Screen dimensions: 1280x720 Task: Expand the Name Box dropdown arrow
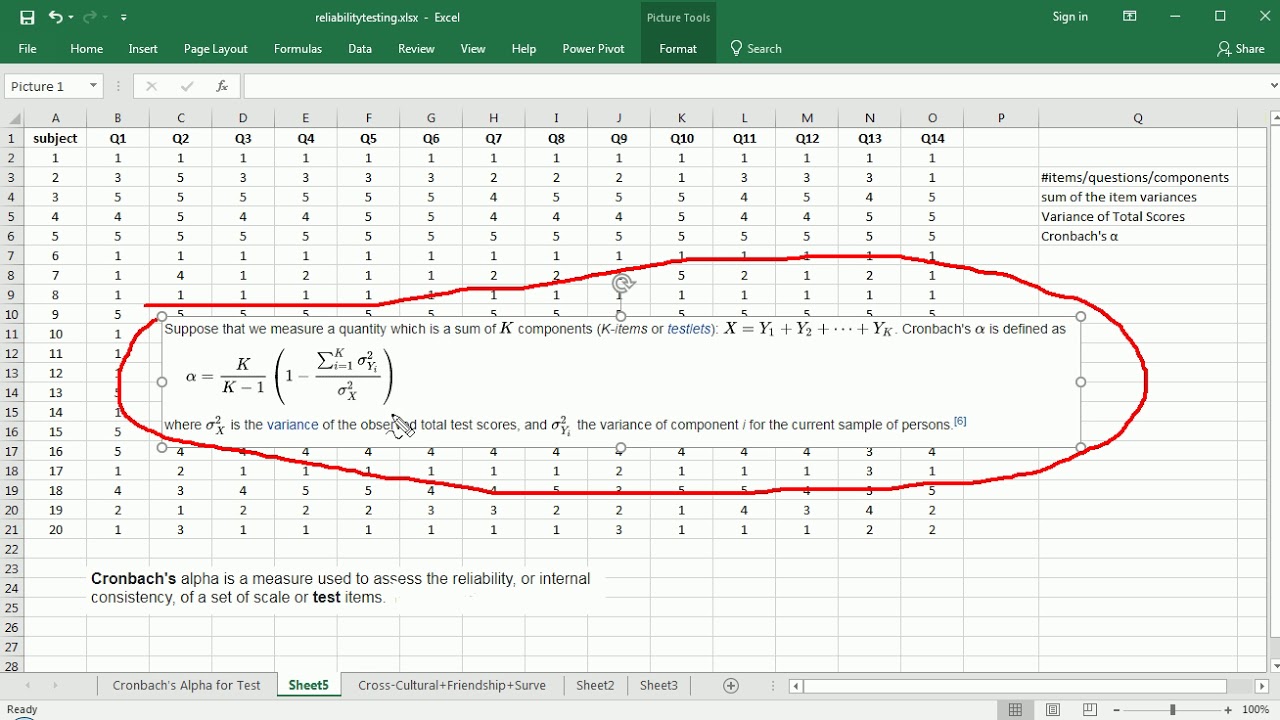point(93,86)
